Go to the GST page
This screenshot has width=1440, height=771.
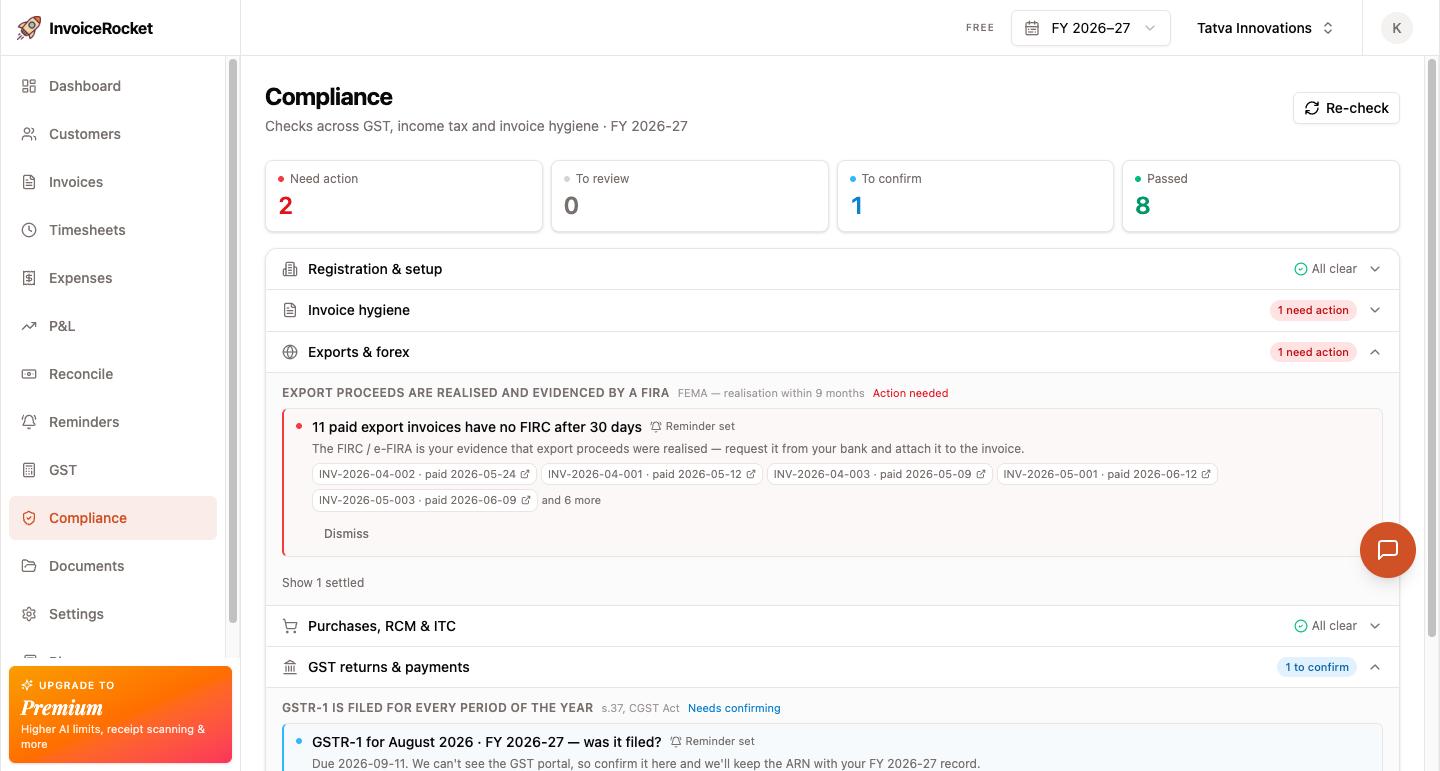[x=113, y=470]
